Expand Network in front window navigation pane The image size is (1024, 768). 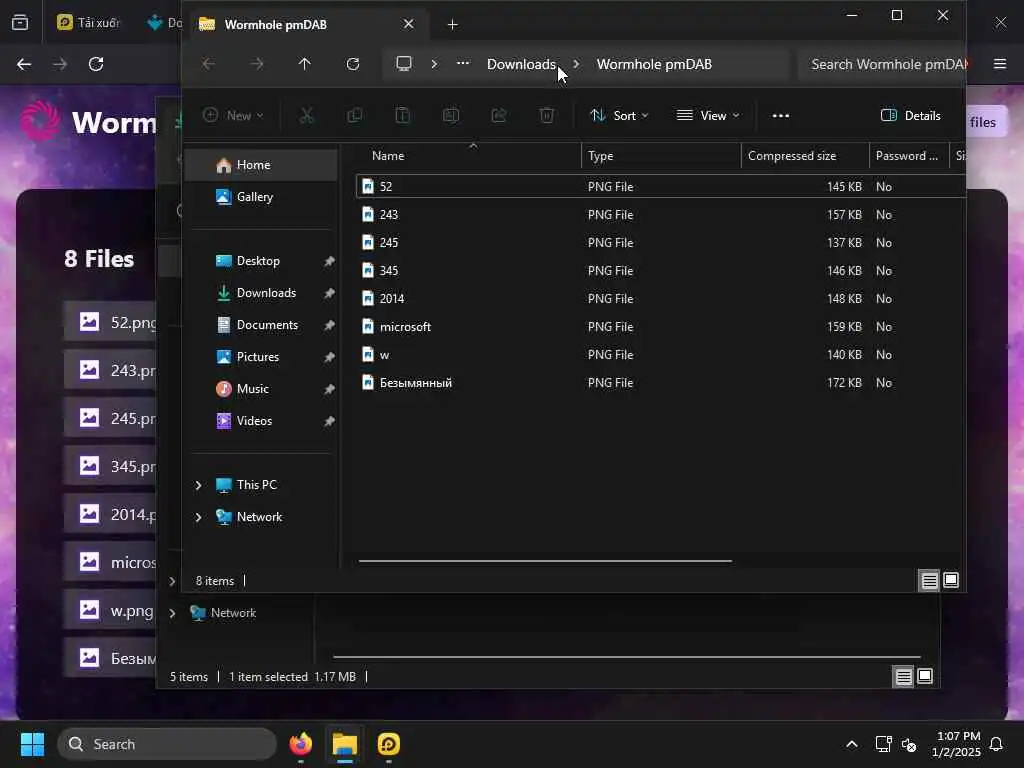(199, 517)
